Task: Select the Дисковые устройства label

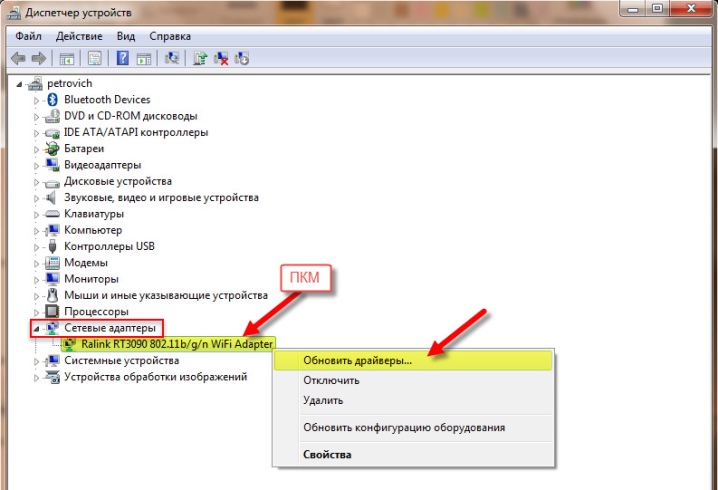Action: tap(118, 181)
